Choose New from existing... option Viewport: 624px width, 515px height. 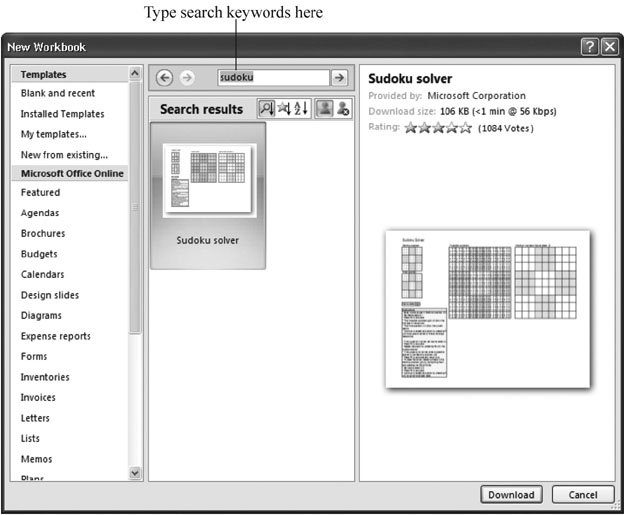[64, 154]
